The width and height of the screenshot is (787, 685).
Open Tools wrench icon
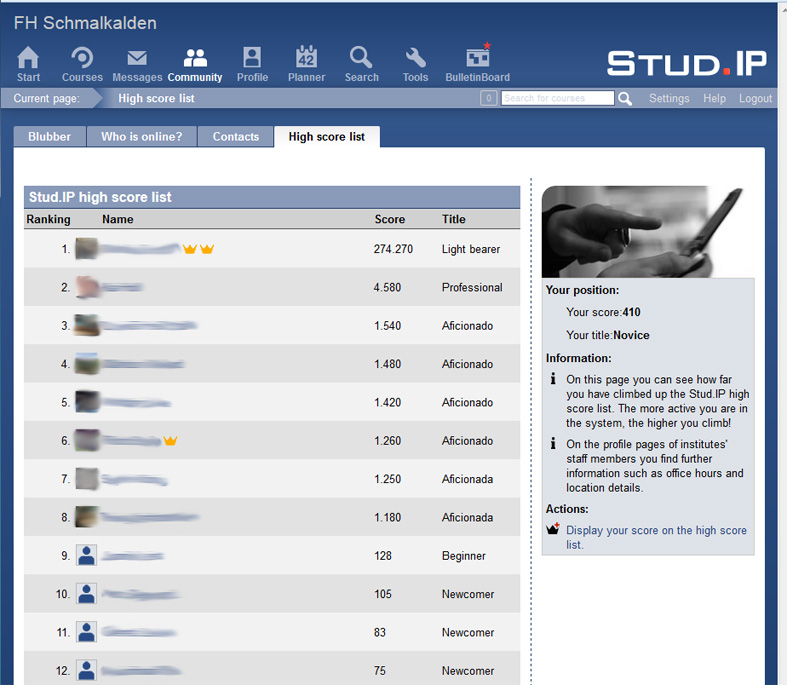(x=416, y=58)
